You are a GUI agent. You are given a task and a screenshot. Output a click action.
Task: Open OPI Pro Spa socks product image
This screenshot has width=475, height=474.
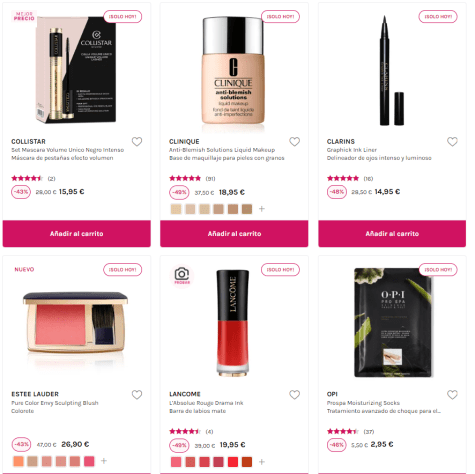[x=393, y=322]
